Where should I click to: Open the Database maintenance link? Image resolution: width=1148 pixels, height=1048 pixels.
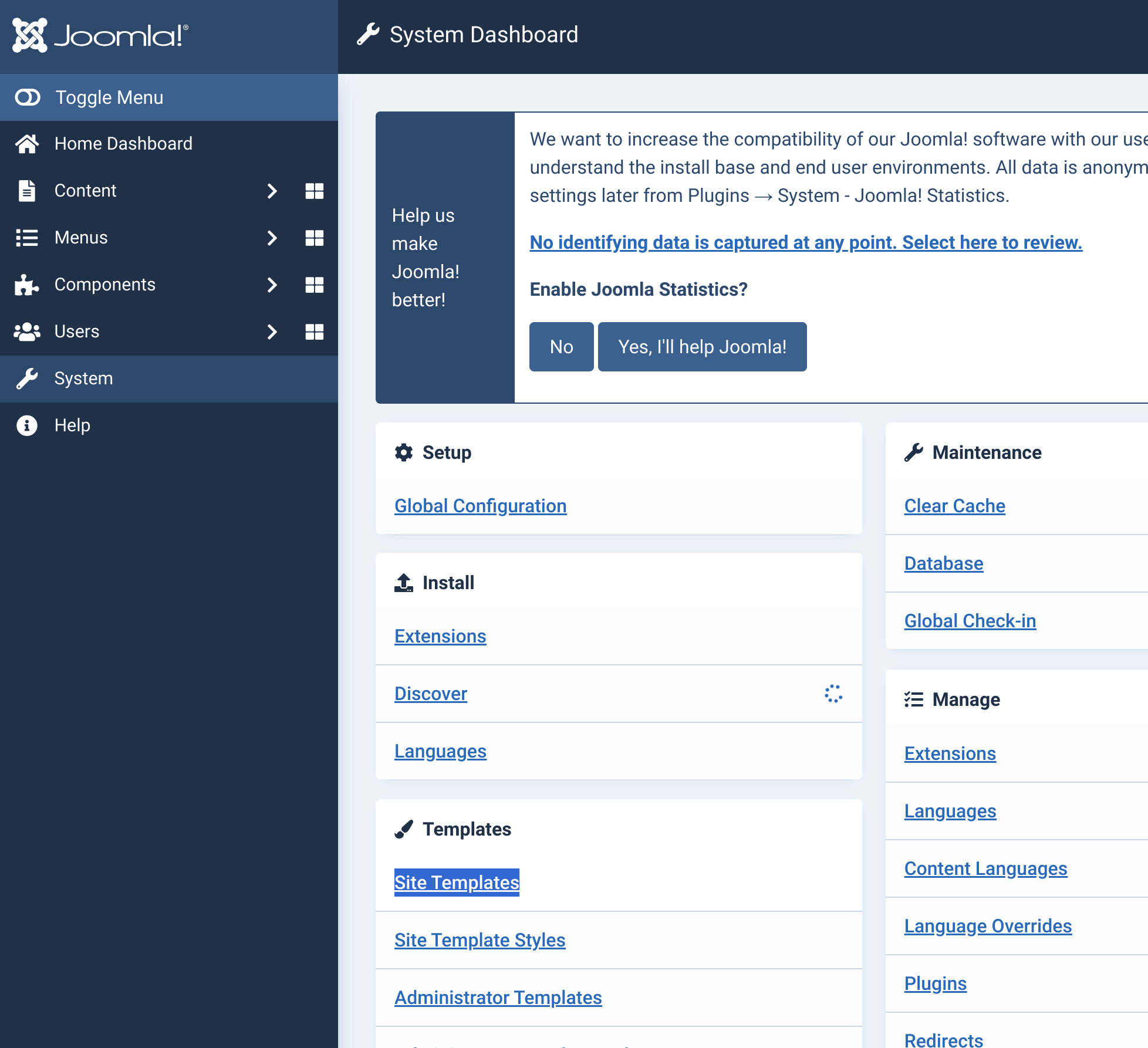pyautogui.click(x=944, y=563)
